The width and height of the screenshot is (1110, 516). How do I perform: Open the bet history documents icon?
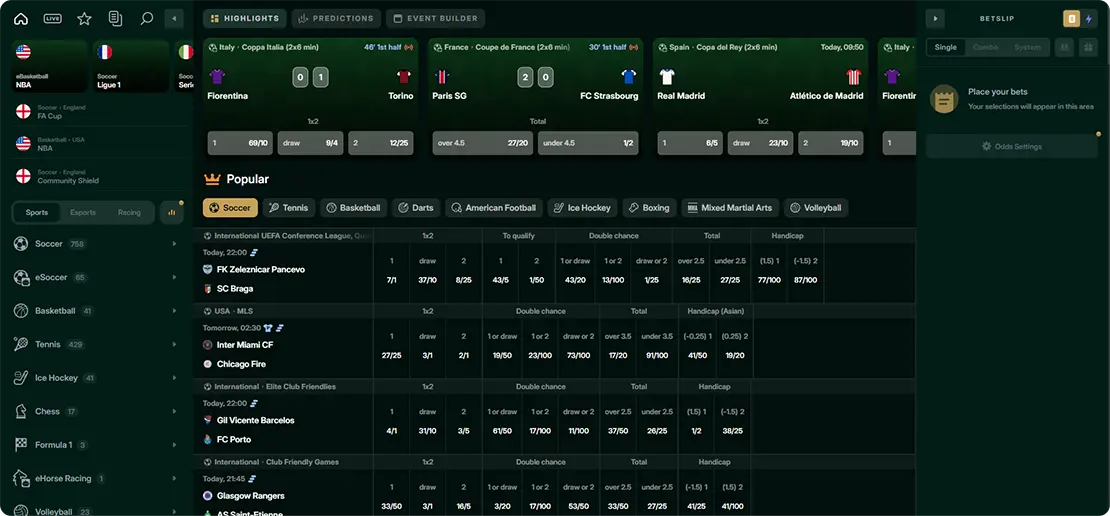pyautogui.click(x=115, y=18)
